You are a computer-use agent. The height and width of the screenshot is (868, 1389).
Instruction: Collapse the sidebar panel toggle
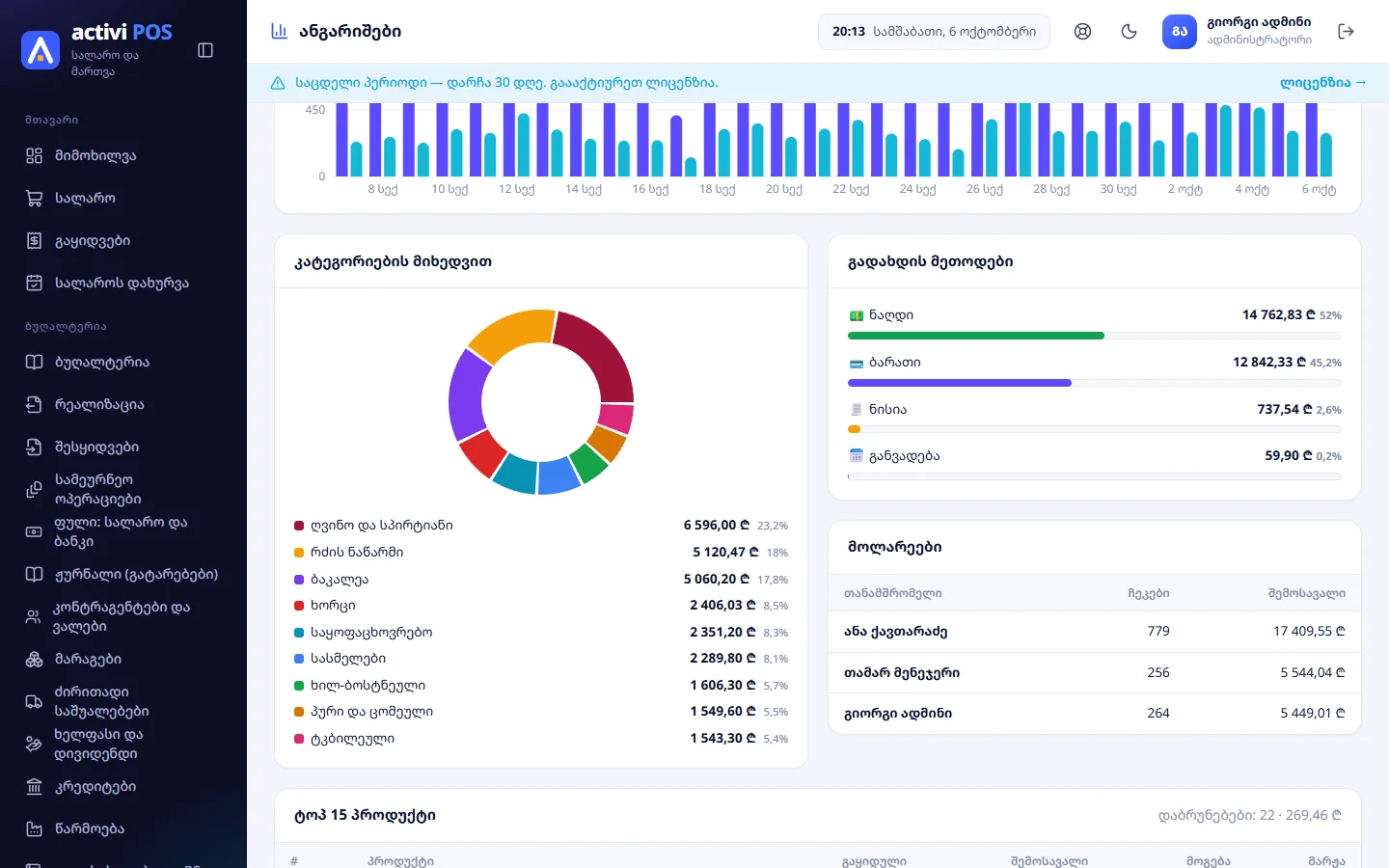(x=205, y=50)
